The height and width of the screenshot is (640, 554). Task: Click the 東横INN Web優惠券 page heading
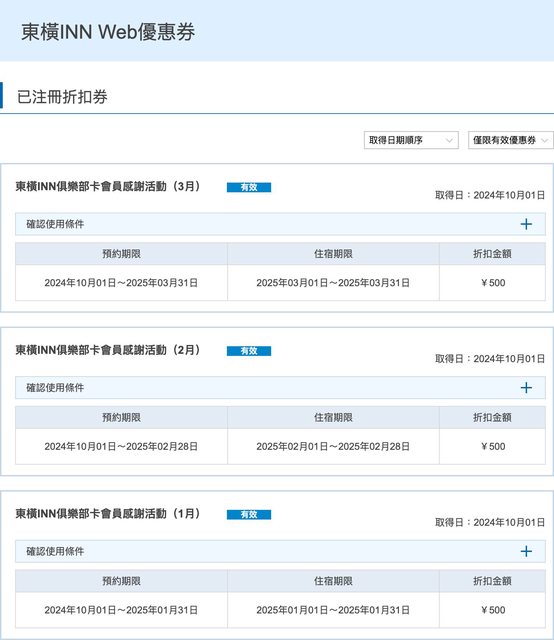click(108, 32)
